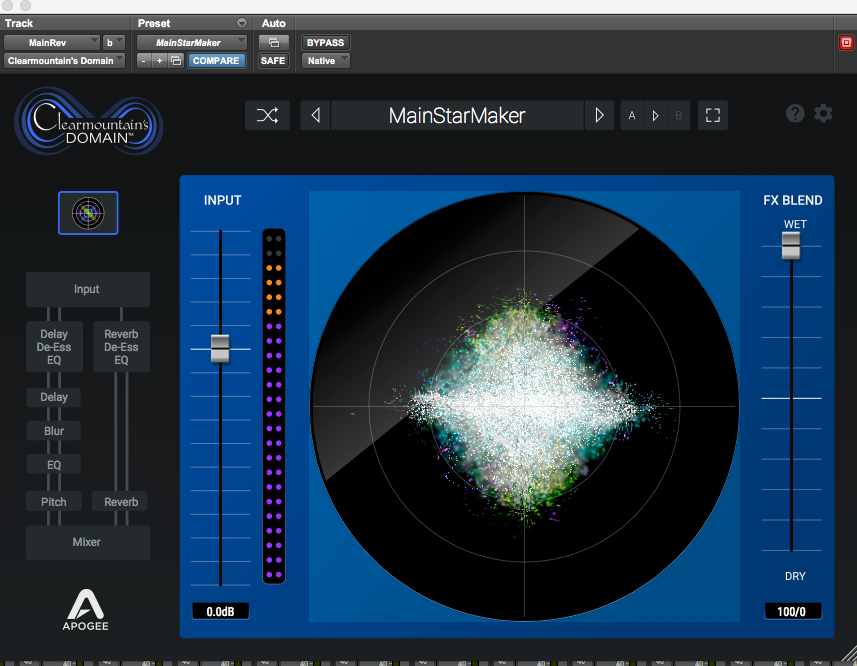The height and width of the screenshot is (666, 857).
Task: Open the Reverb module
Action: [121, 502]
